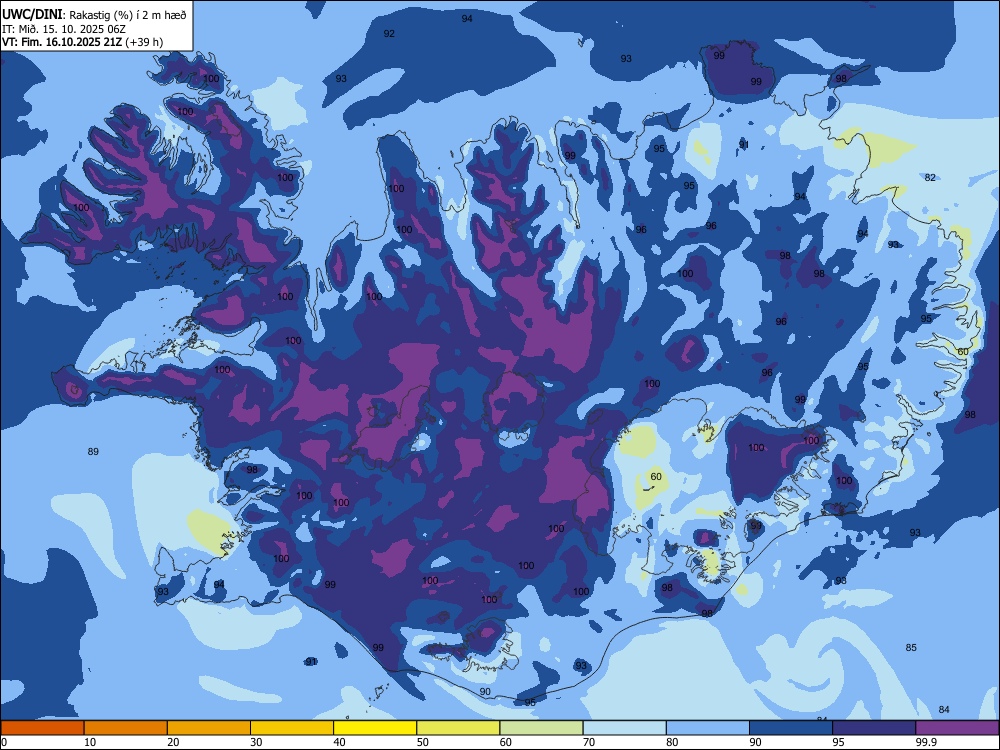The height and width of the screenshot is (750, 1000).
Task: Click the '50' legend tick label
Action: [423, 742]
